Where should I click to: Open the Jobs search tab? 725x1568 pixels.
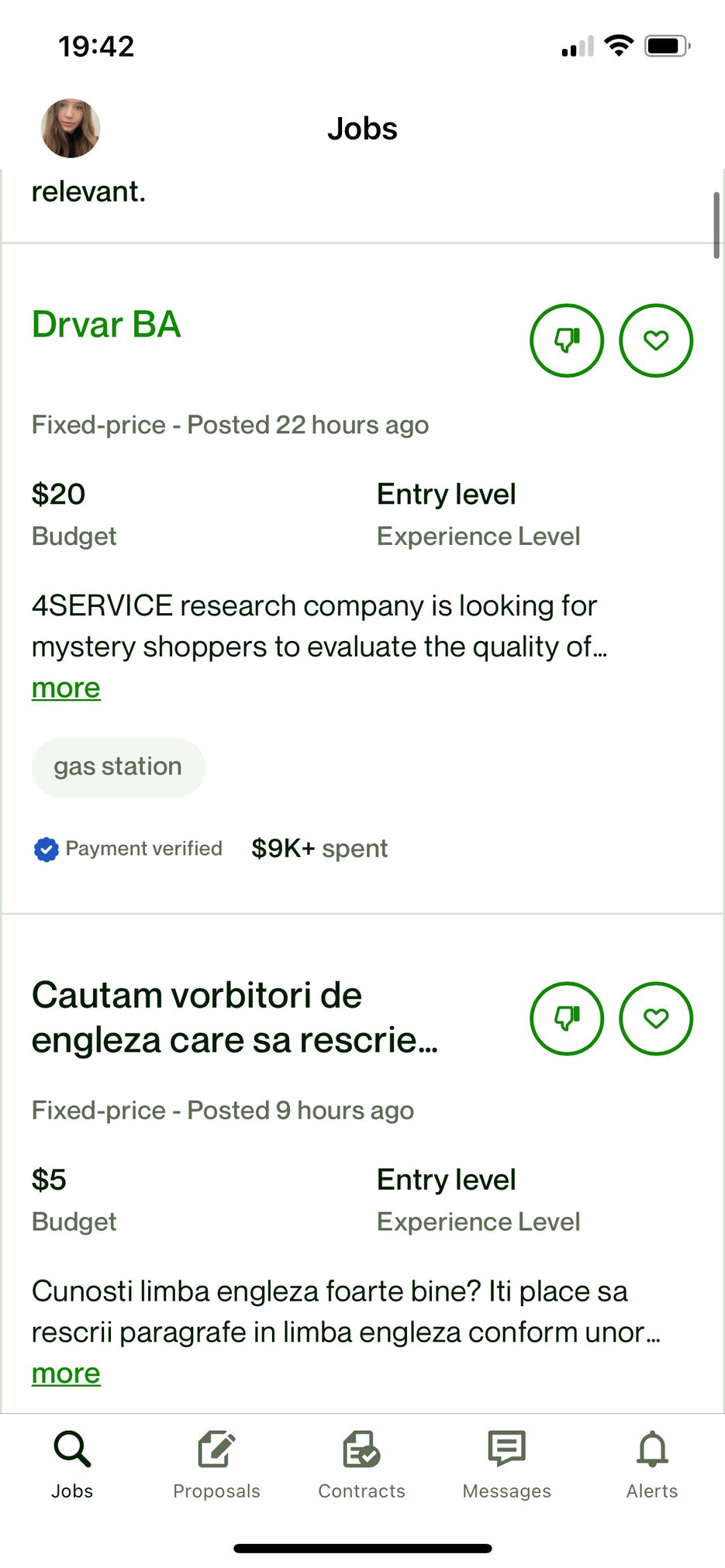coord(72,1464)
